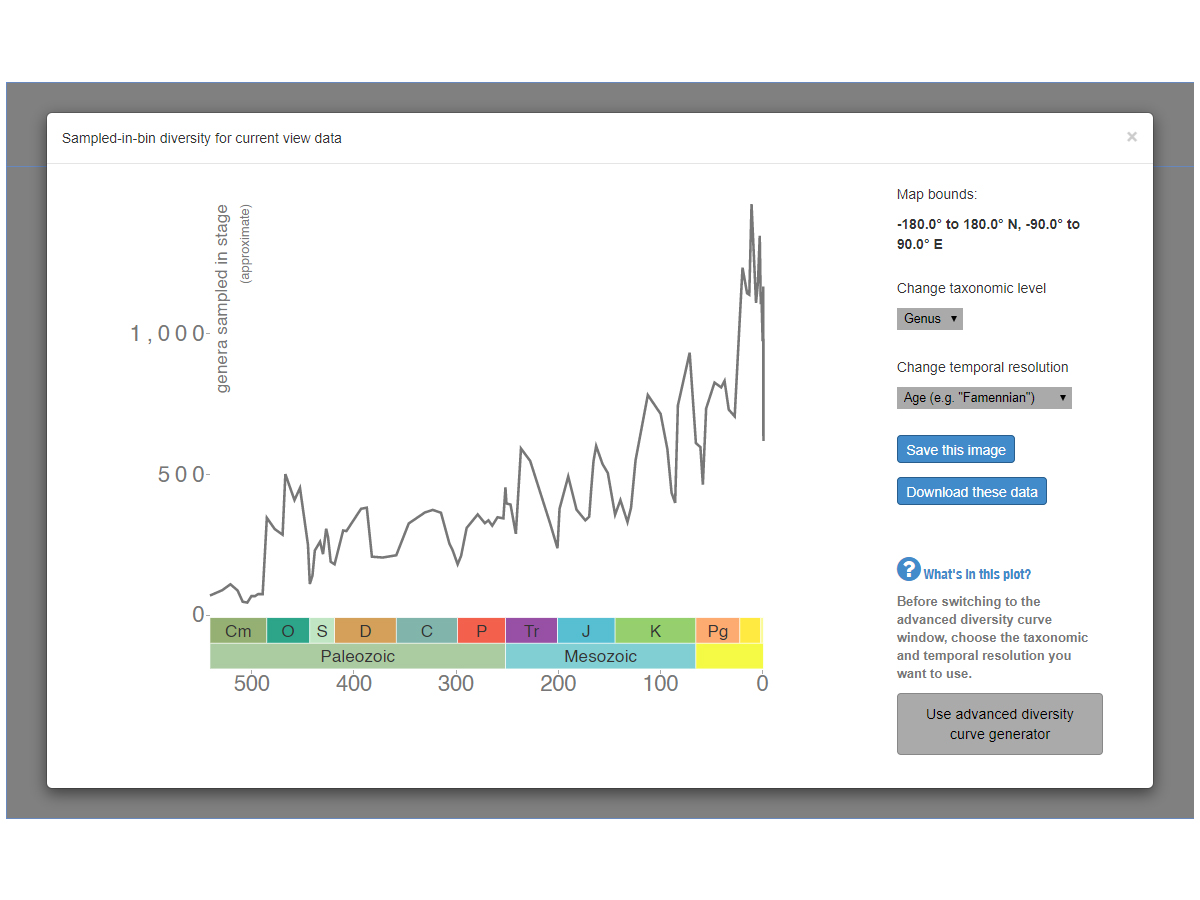Click the blue question mark help icon
Image resolution: width=1200 pixels, height=900 pixels.
[908, 570]
